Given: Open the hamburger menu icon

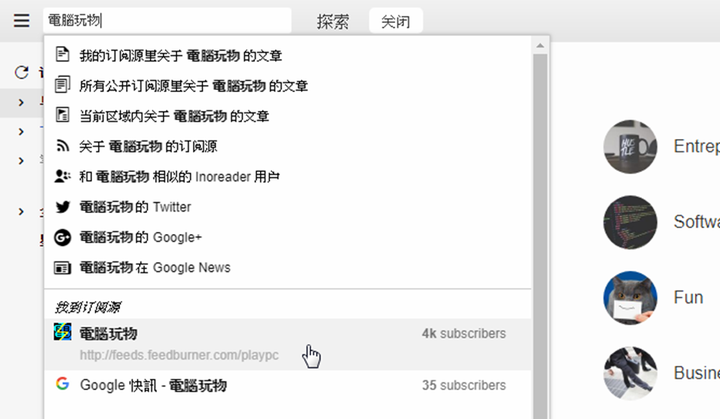Looking at the screenshot, I should 21,21.
